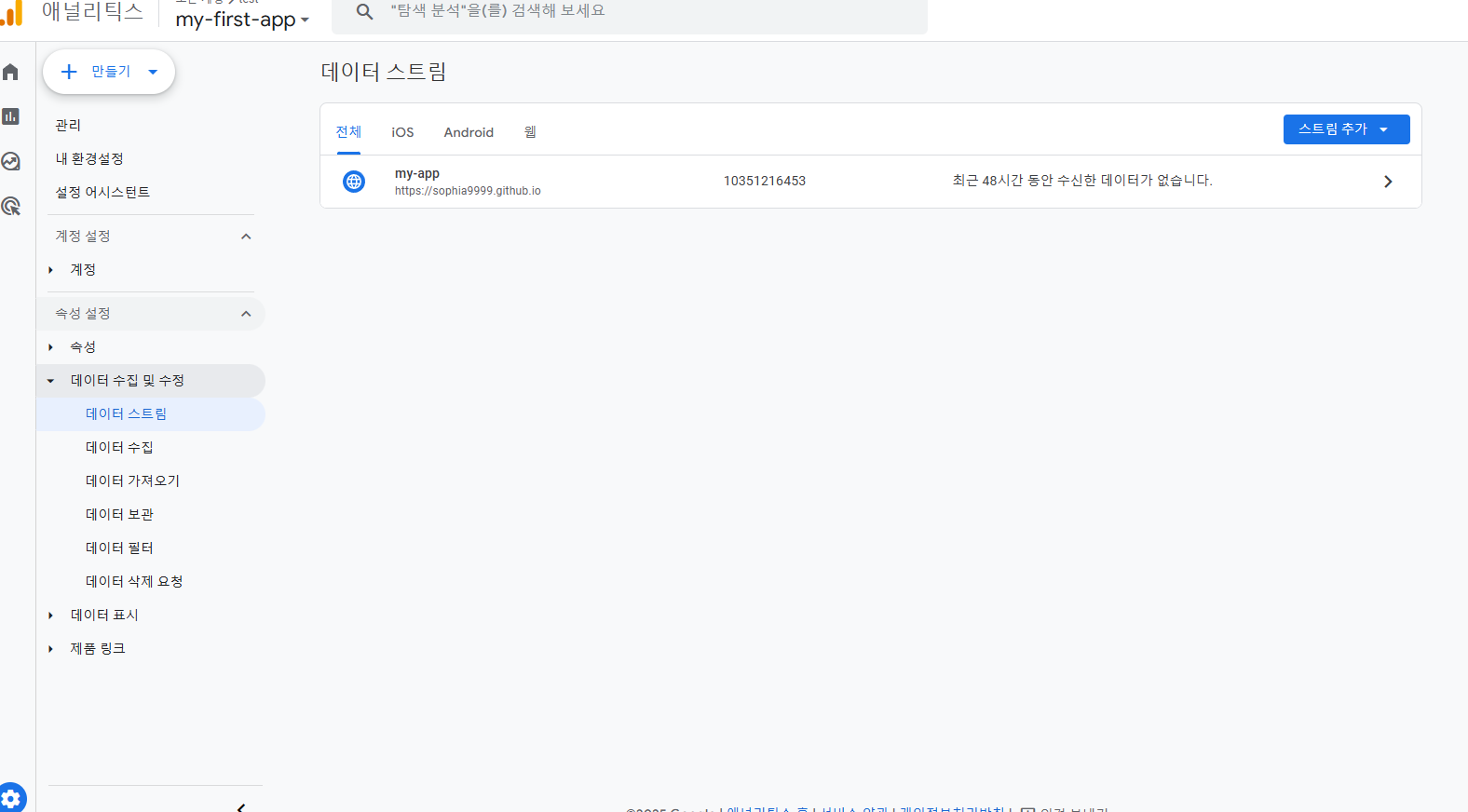Open 데이터 보관 settings link
Image resolution: width=1468 pixels, height=812 pixels.
tap(119, 514)
